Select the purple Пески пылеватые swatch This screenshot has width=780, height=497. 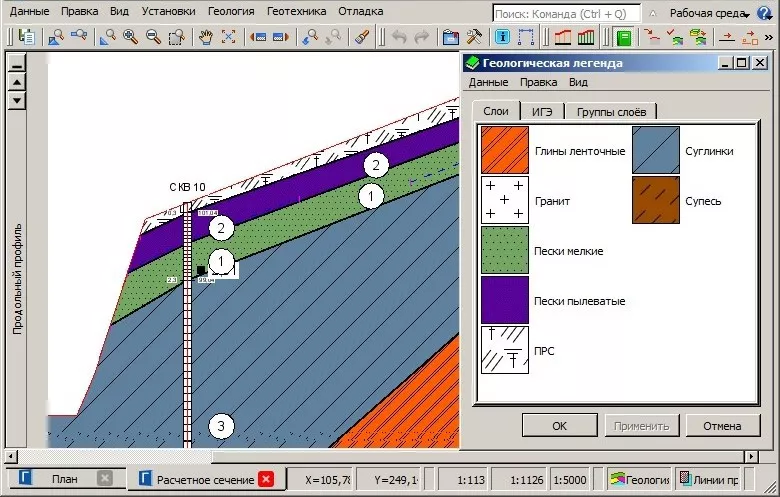(505, 299)
